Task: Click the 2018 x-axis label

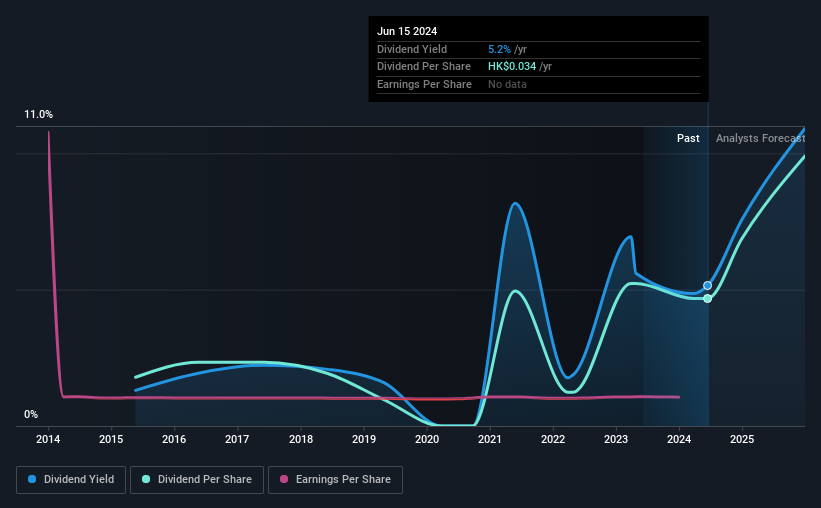Action: point(301,439)
